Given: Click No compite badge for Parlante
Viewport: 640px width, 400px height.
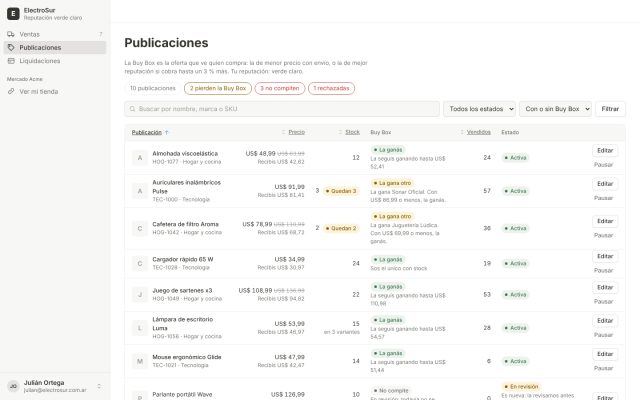Looking at the screenshot, I should (x=391, y=391).
